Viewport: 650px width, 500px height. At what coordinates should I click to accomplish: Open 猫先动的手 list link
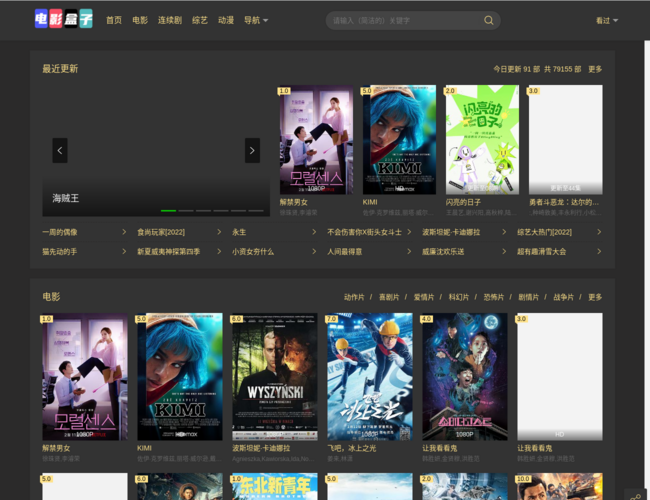click(60, 252)
